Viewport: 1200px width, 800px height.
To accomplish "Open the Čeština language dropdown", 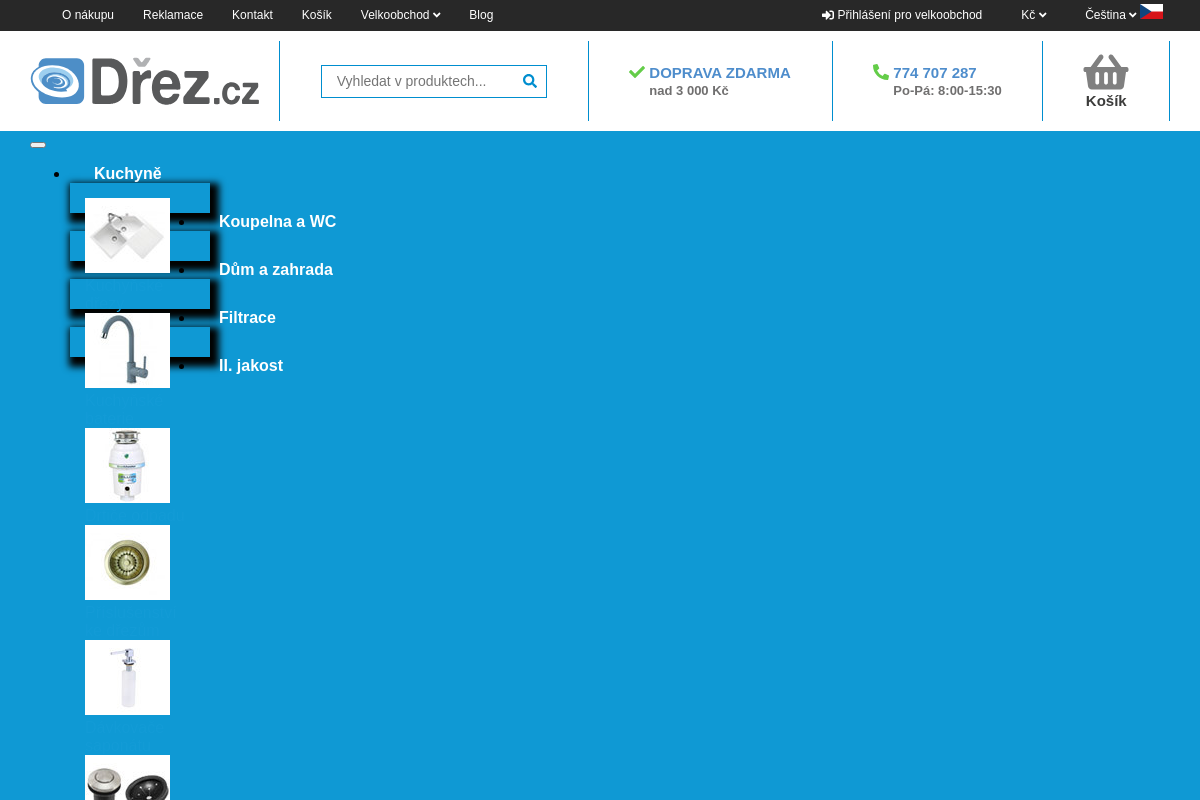I will 1110,15.
